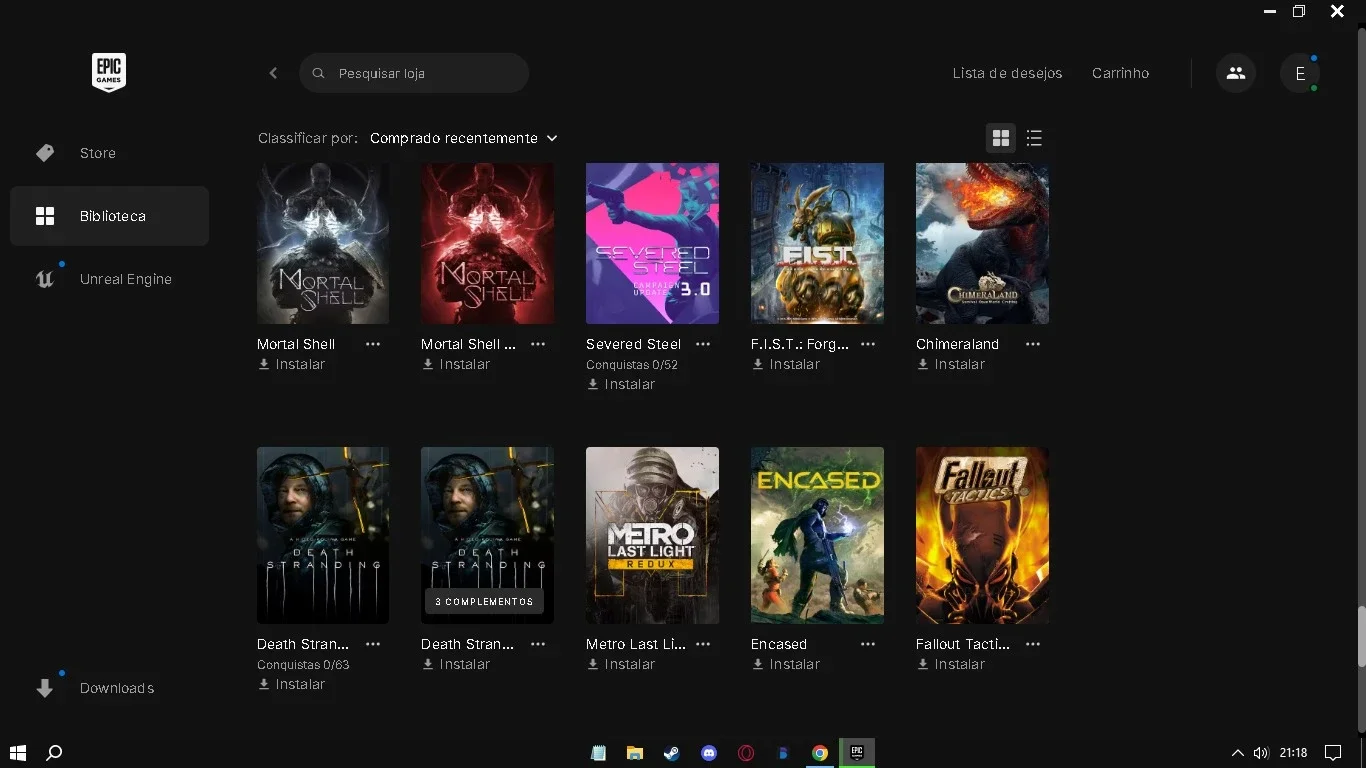Open three-dots menu for Metro Last Light
This screenshot has height=768, width=1366.
703,644
